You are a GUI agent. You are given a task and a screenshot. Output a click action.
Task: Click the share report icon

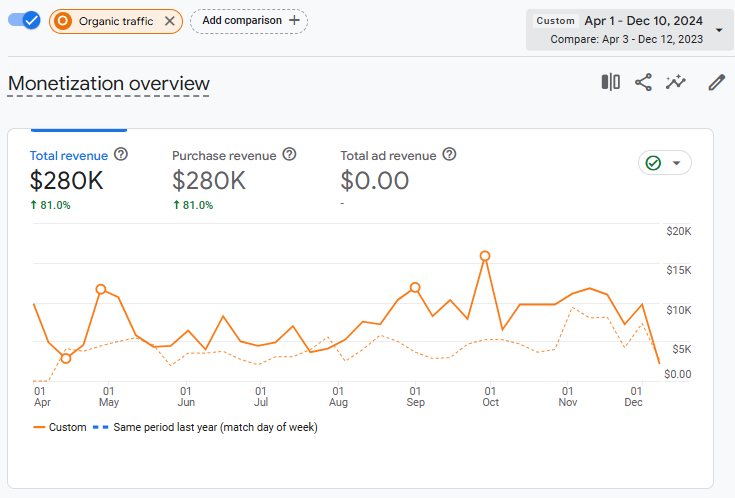[644, 83]
